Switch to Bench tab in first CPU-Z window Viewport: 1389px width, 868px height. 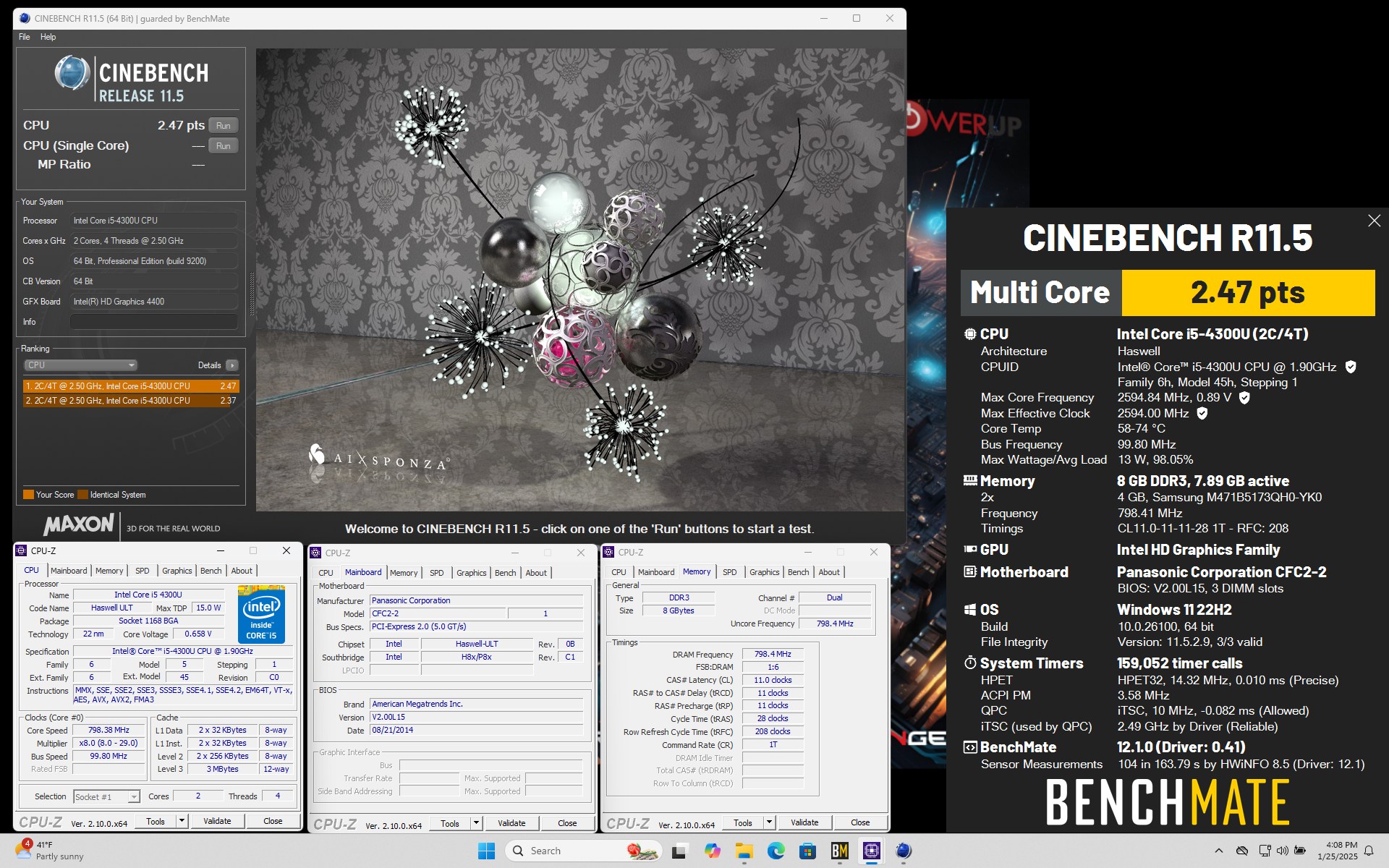211,571
